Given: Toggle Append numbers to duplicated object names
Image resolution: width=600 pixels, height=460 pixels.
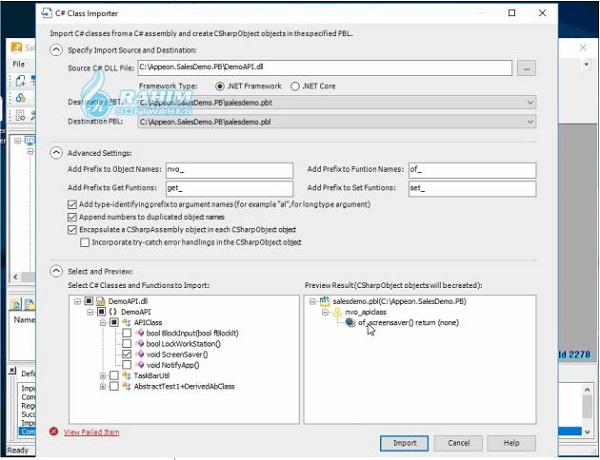Looking at the screenshot, I should pos(72,217).
